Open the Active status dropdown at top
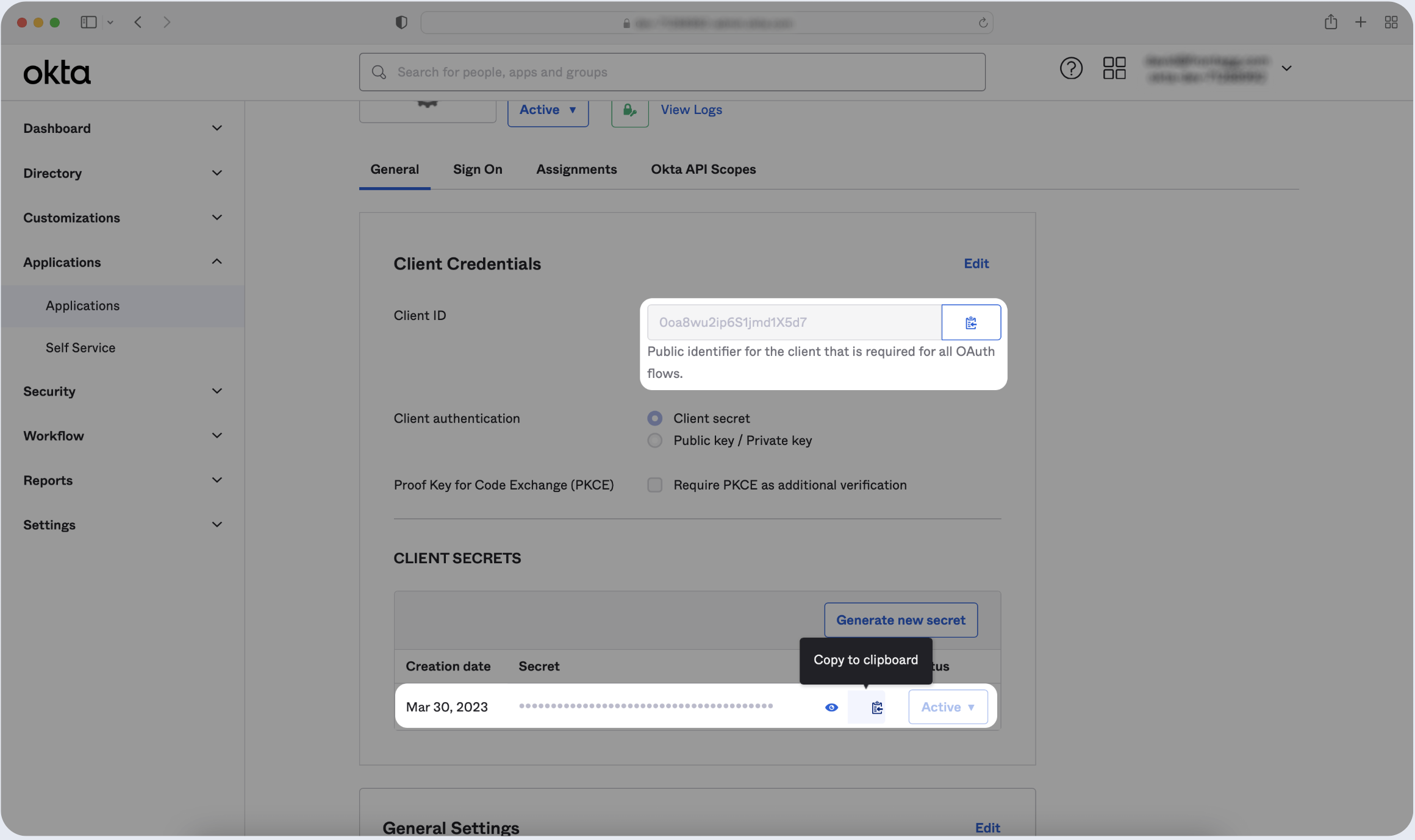This screenshot has width=1415, height=840. [547, 110]
